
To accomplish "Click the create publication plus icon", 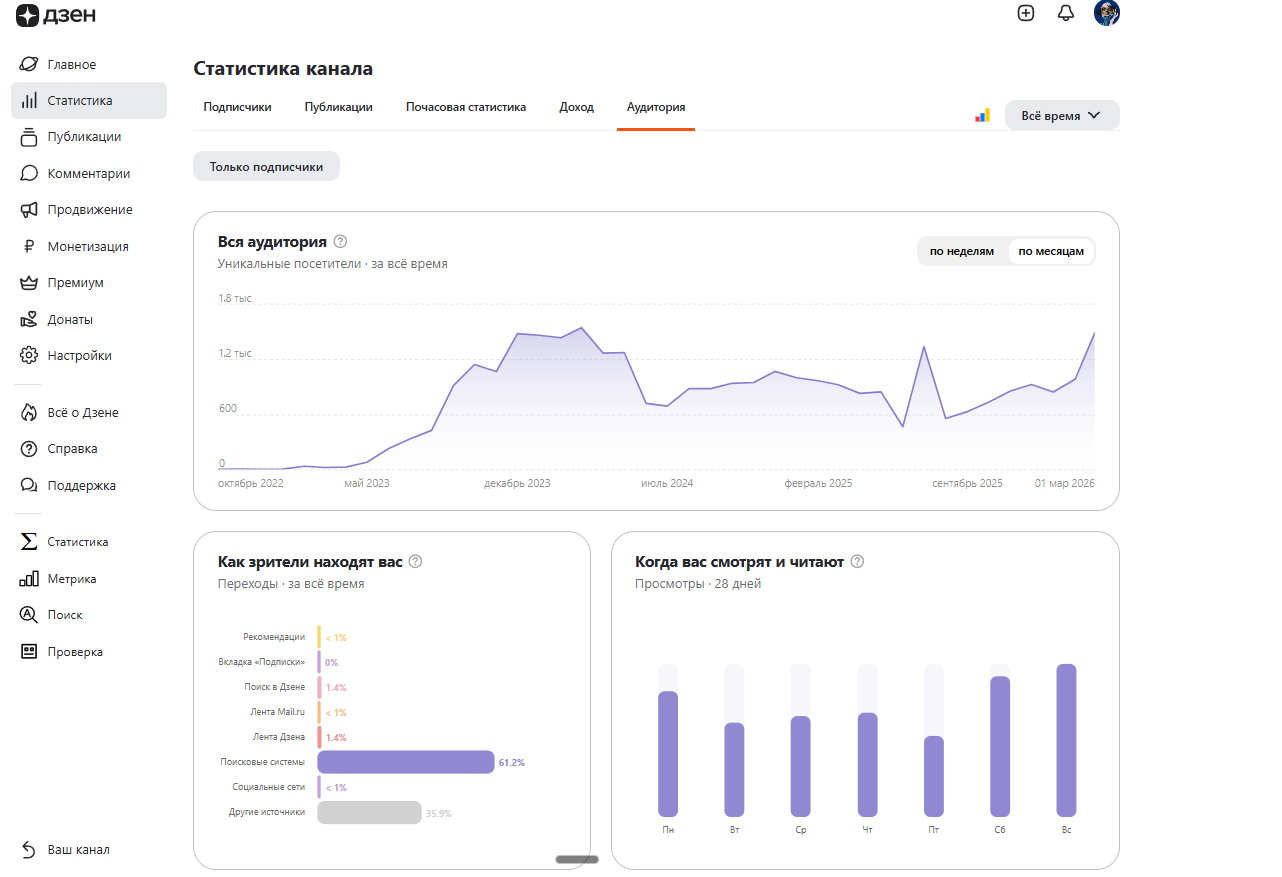I will tap(1025, 13).
